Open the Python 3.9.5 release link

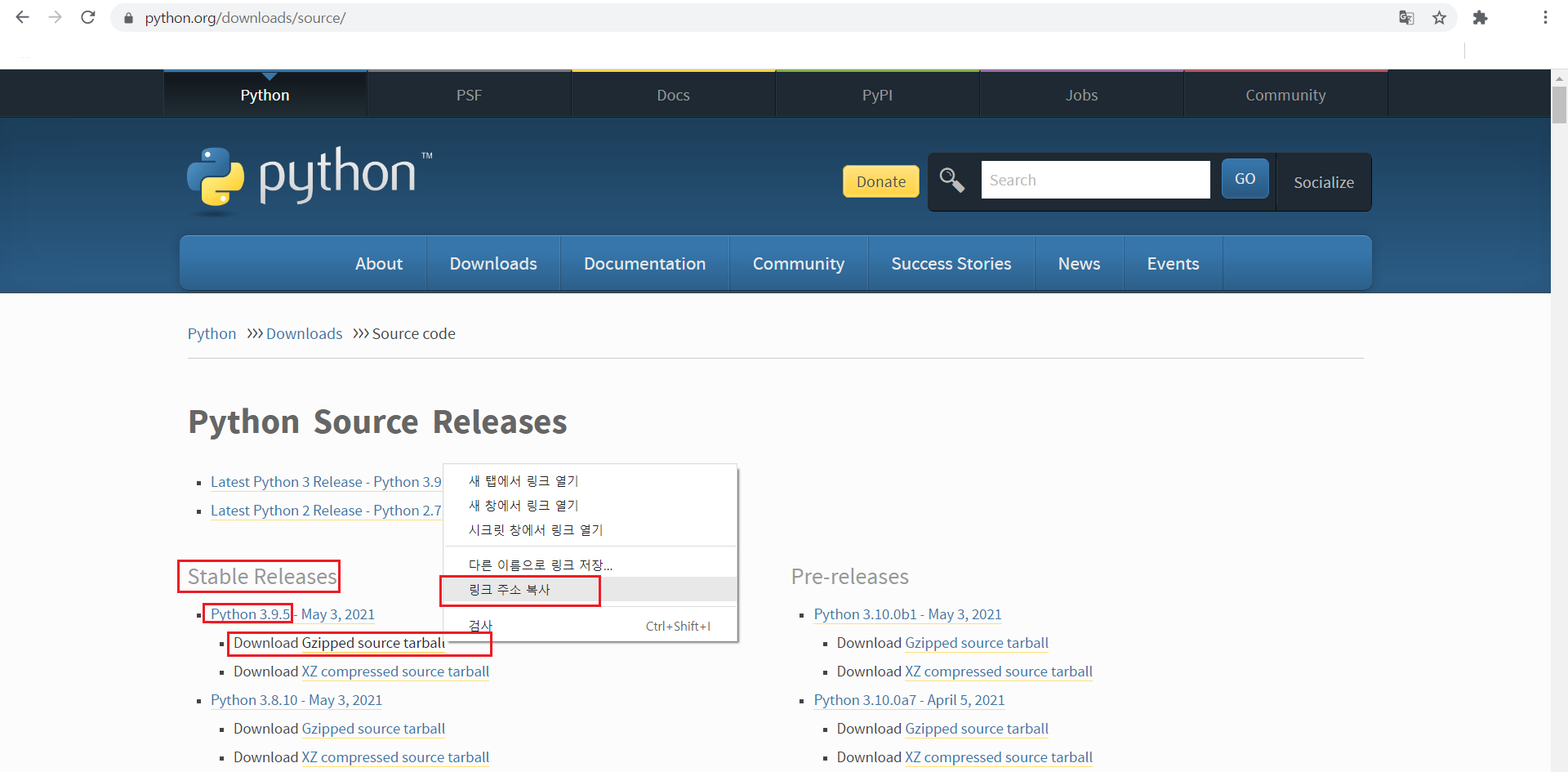292,614
